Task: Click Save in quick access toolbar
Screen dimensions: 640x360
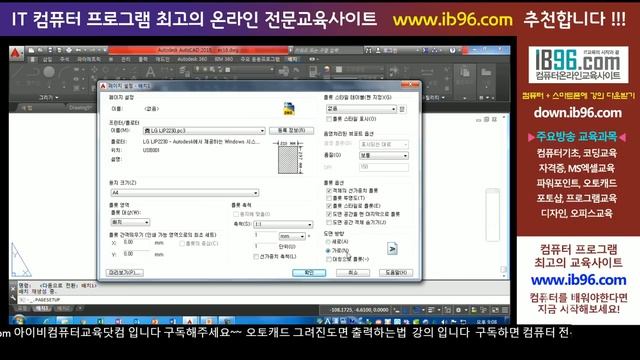Action: [x=50, y=50]
